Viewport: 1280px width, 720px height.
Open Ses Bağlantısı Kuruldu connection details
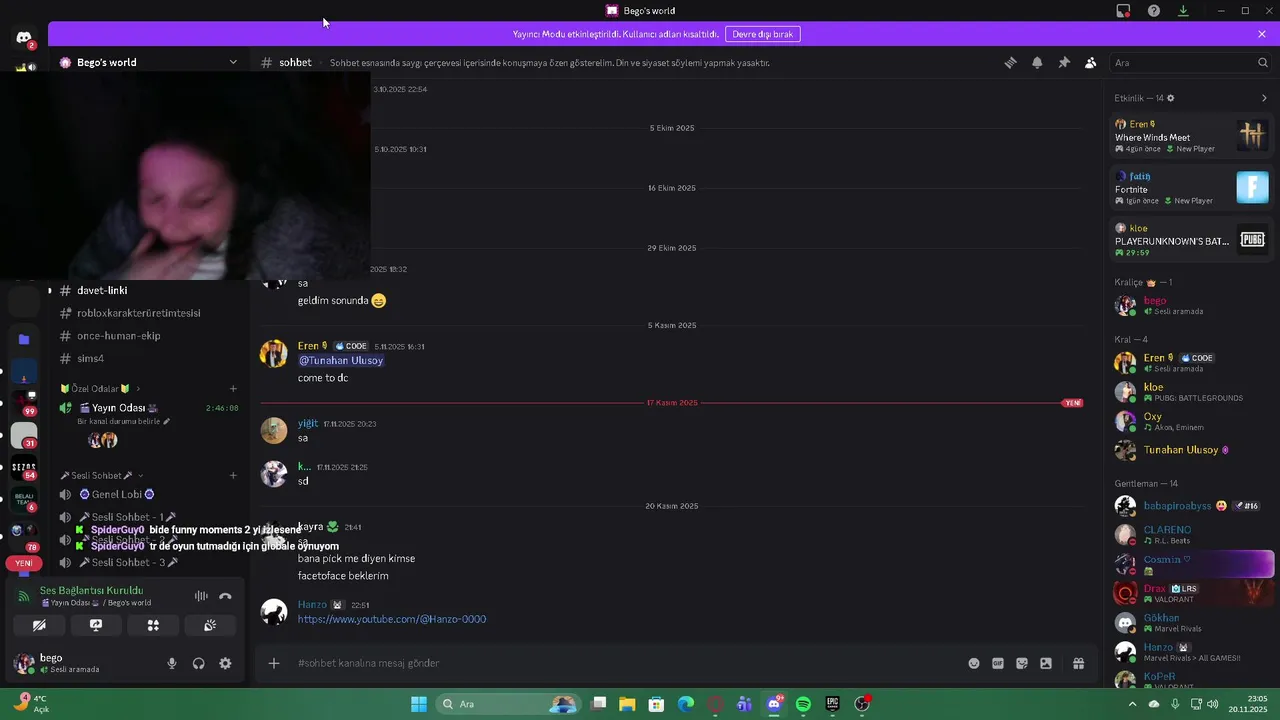(91, 590)
